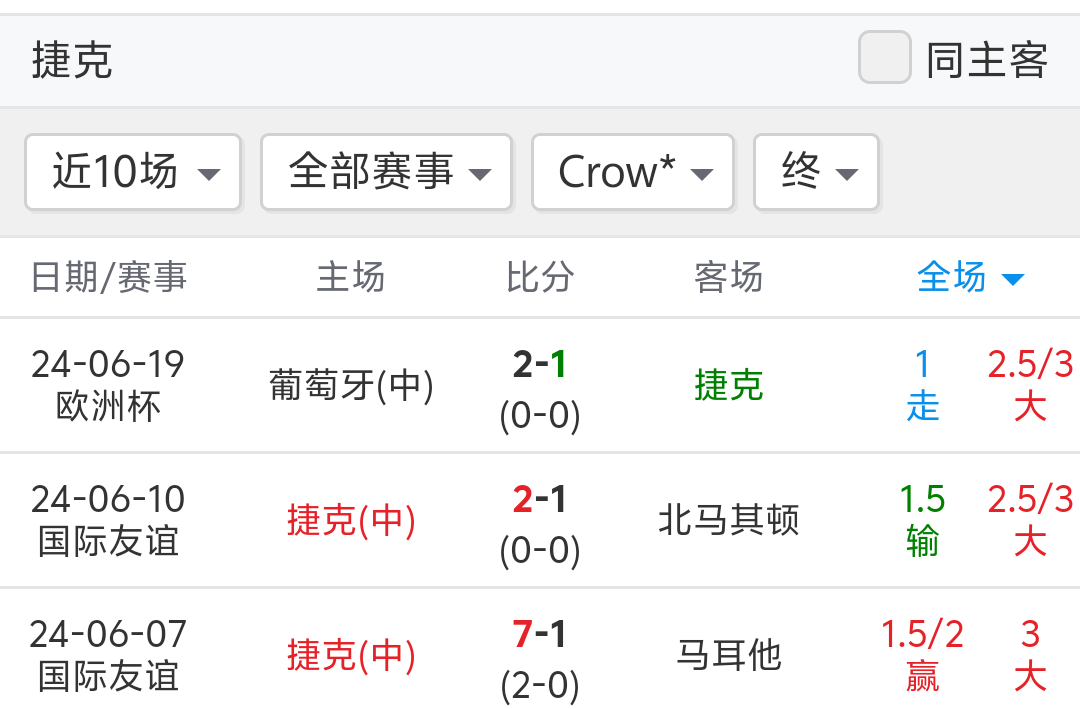The image size is (1080, 709).
Task: Open 捷克 away team in Euro match
Action: coord(729,385)
